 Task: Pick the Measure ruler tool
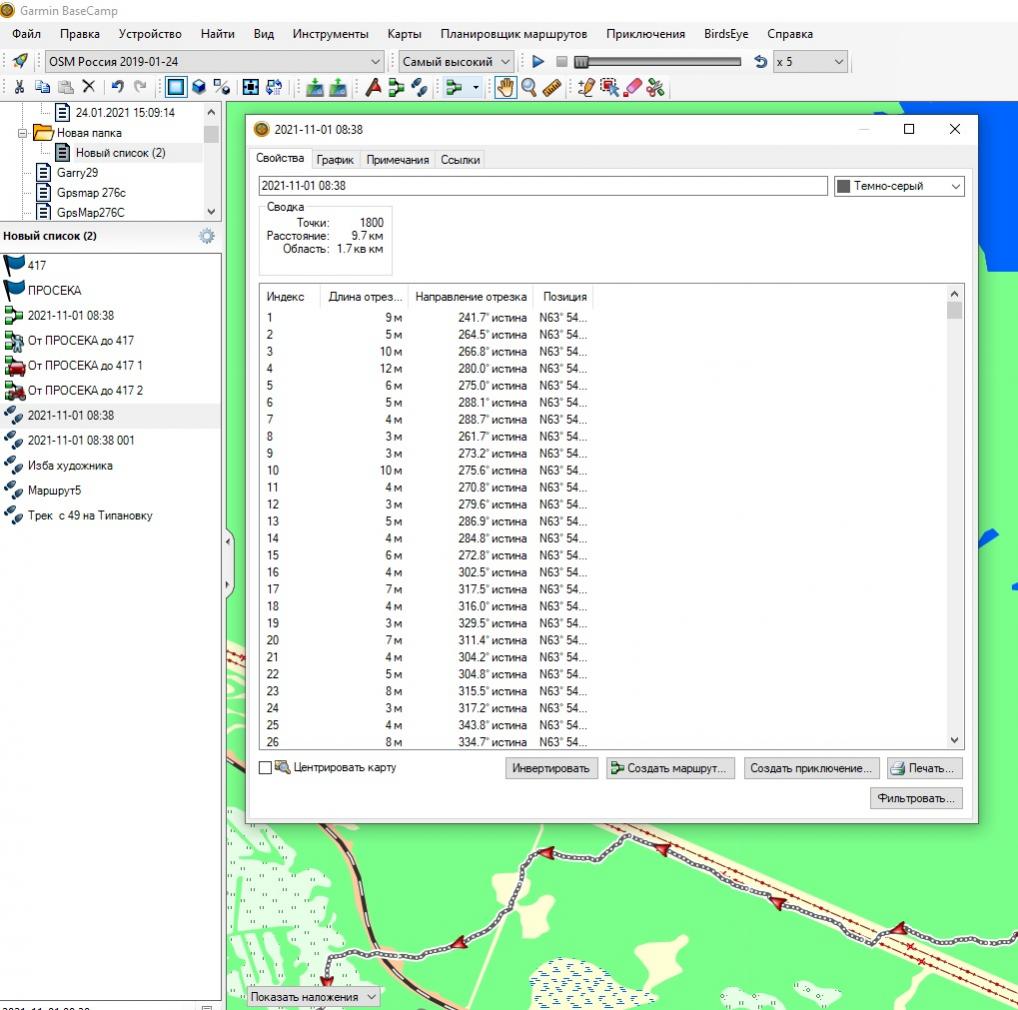coord(552,88)
